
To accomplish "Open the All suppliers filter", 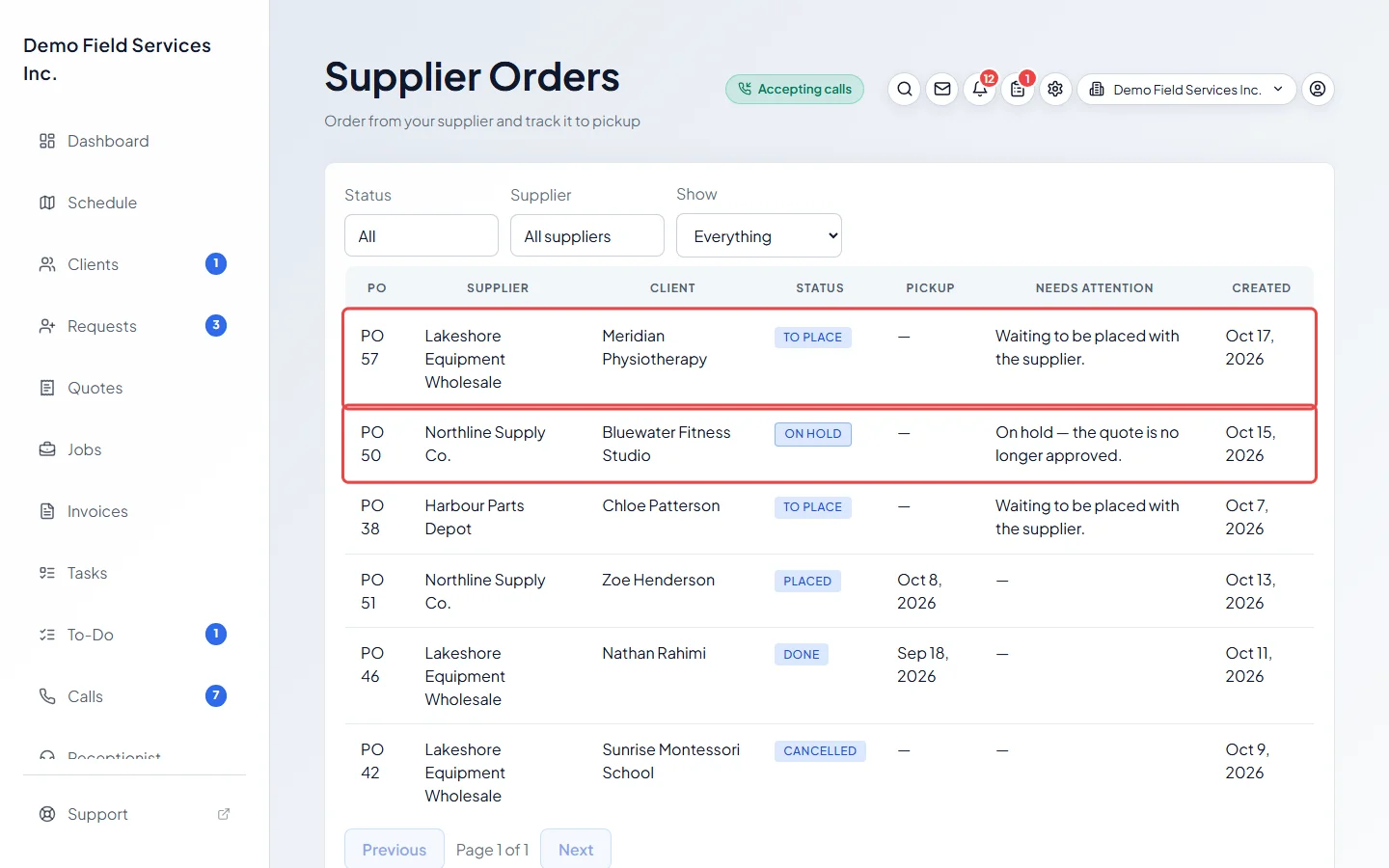I will [587, 236].
